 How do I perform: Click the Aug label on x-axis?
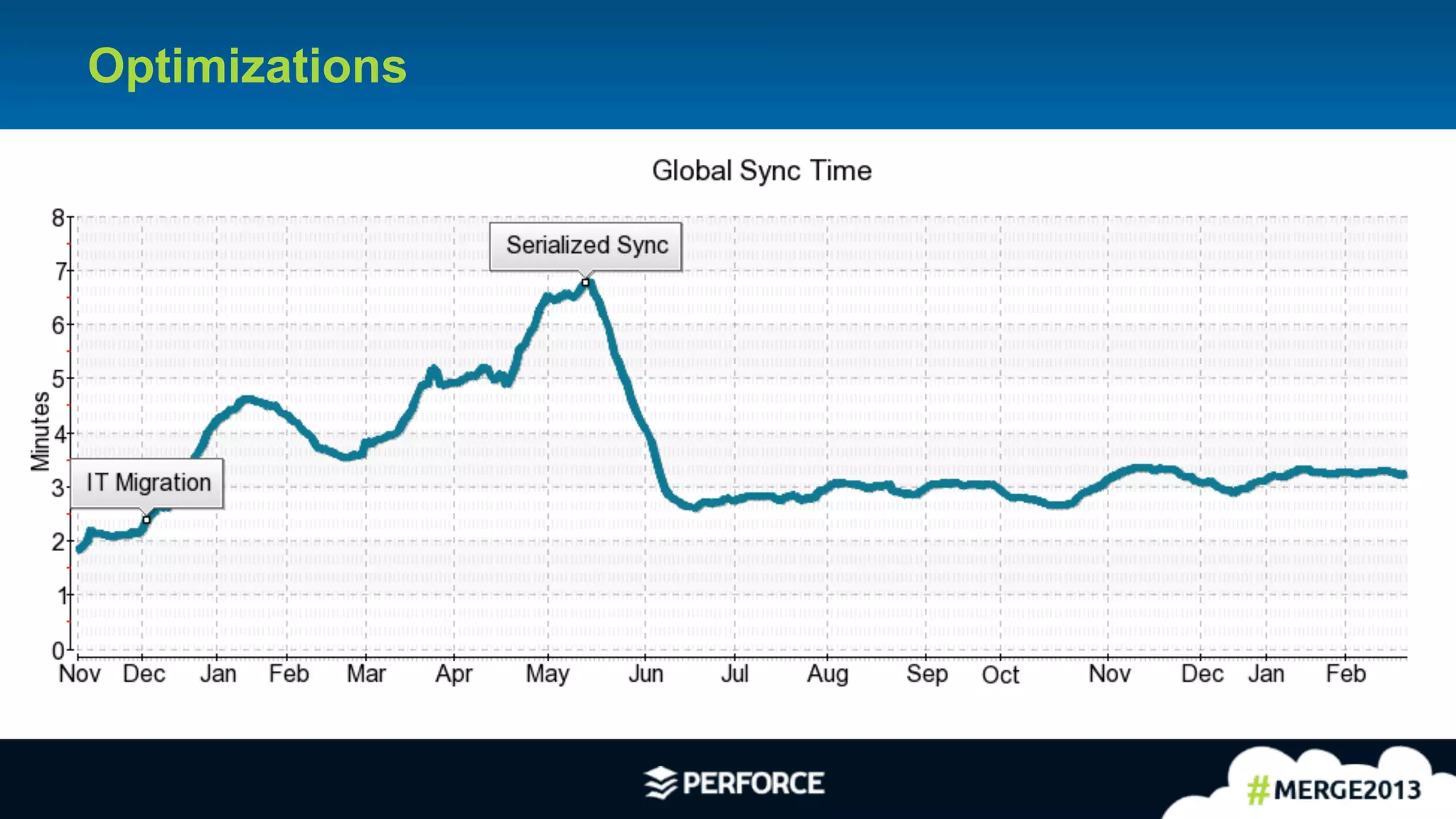click(x=827, y=674)
